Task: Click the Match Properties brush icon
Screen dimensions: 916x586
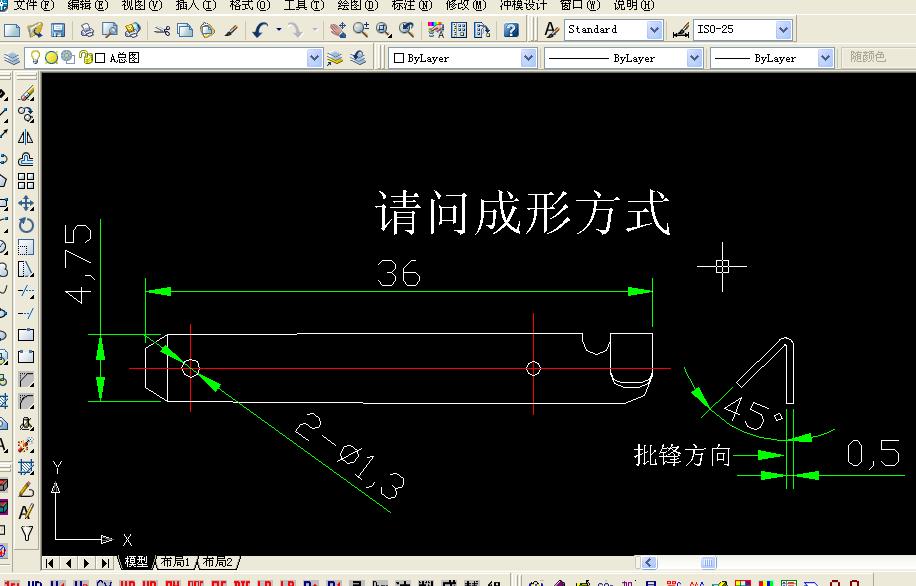Action: click(231, 30)
